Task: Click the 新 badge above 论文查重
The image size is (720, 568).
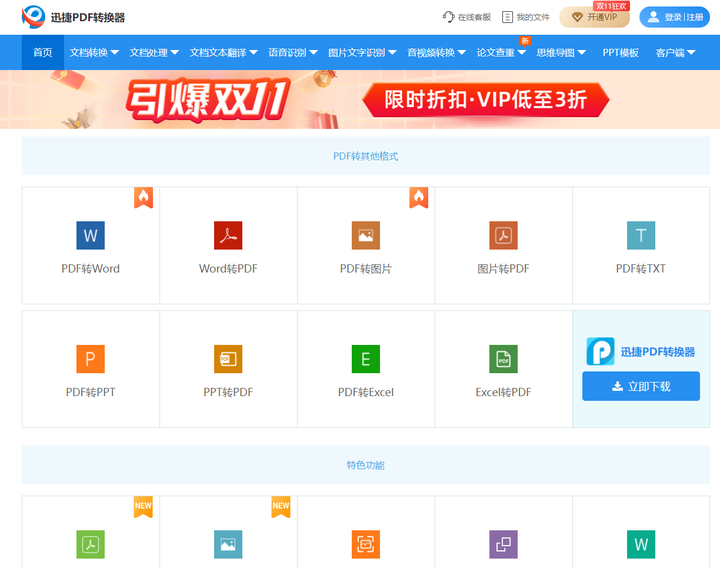Action: point(525,41)
